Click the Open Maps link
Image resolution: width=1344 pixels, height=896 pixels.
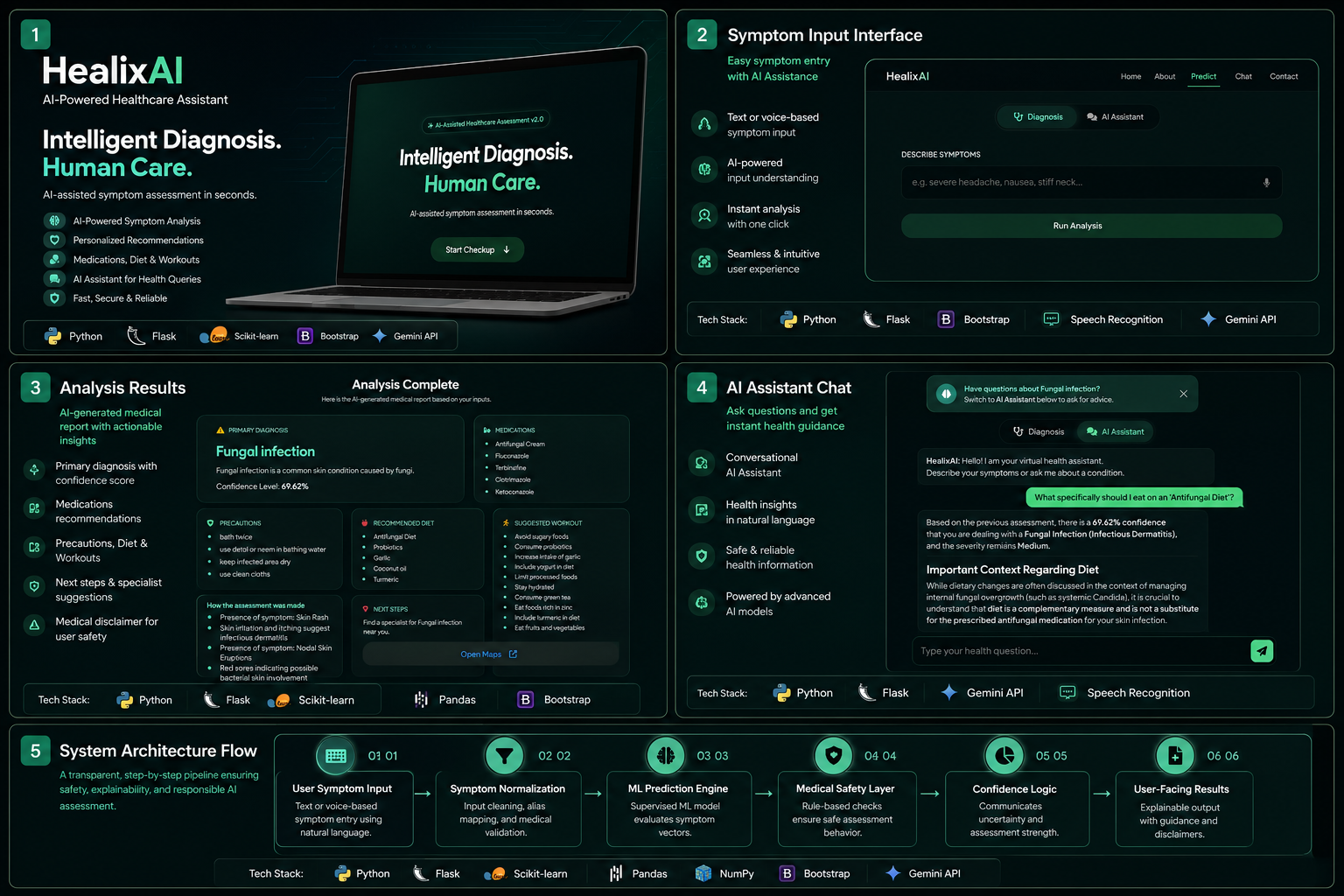click(489, 654)
